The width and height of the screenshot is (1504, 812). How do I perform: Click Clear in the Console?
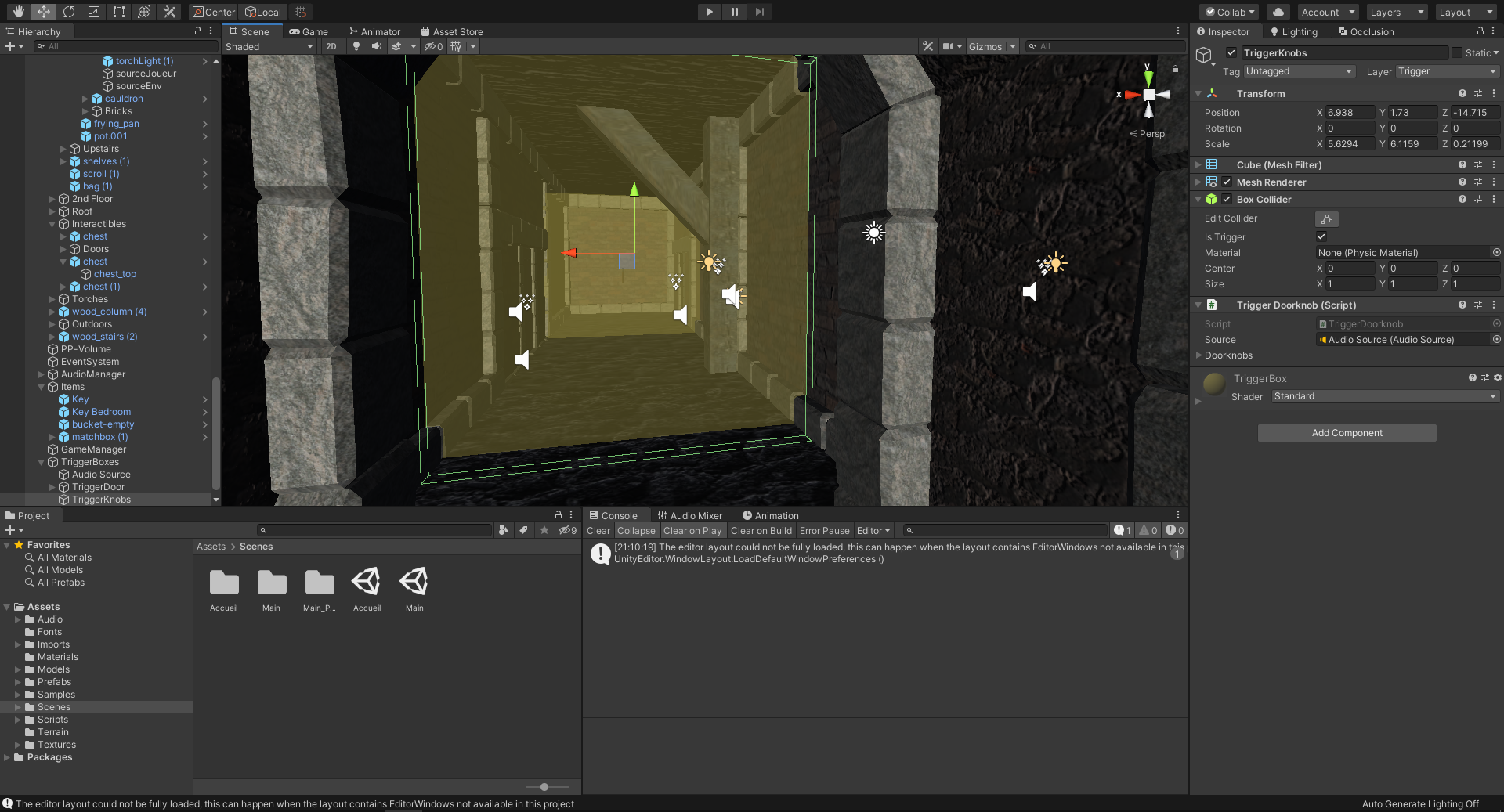[x=598, y=531]
